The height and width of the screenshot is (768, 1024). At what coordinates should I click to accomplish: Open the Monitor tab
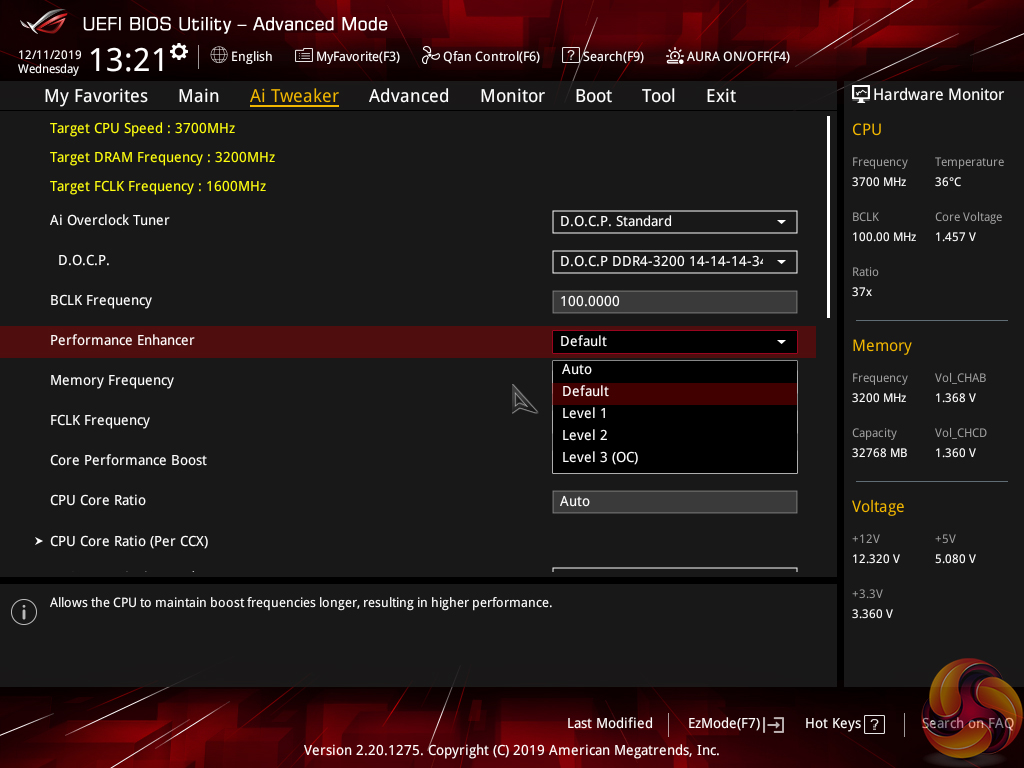click(x=512, y=96)
